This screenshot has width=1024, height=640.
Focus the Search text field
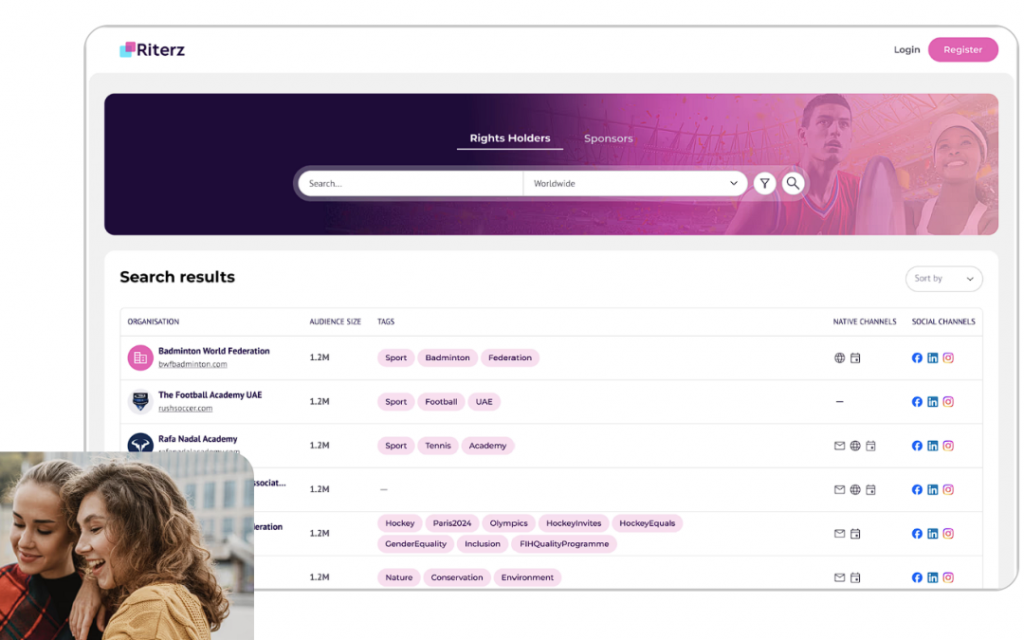(411, 184)
